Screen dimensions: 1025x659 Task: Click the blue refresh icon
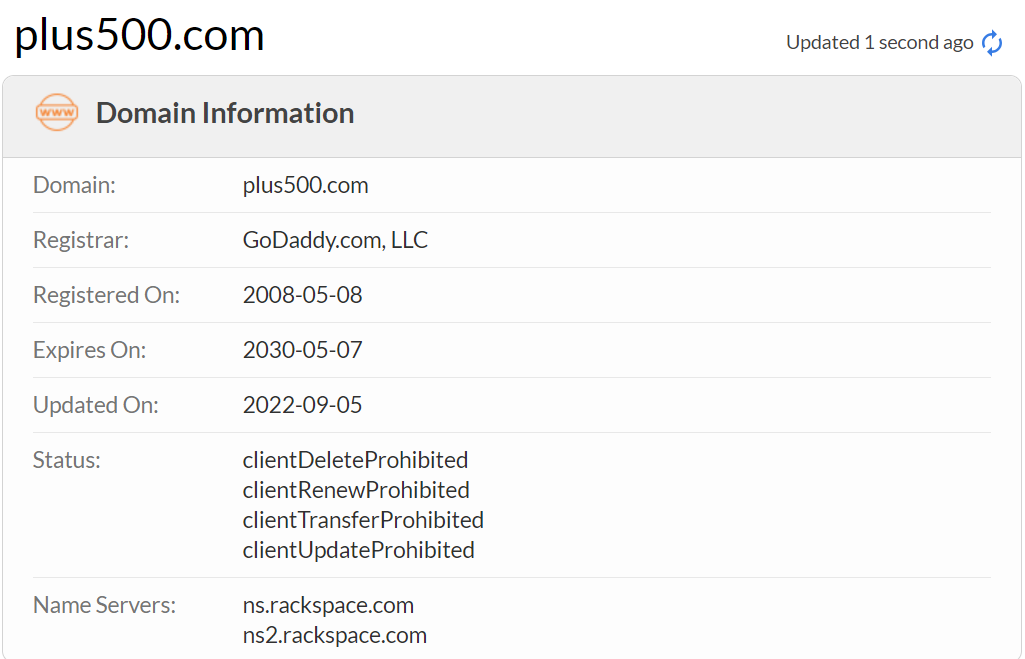pyautogui.click(x=992, y=43)
